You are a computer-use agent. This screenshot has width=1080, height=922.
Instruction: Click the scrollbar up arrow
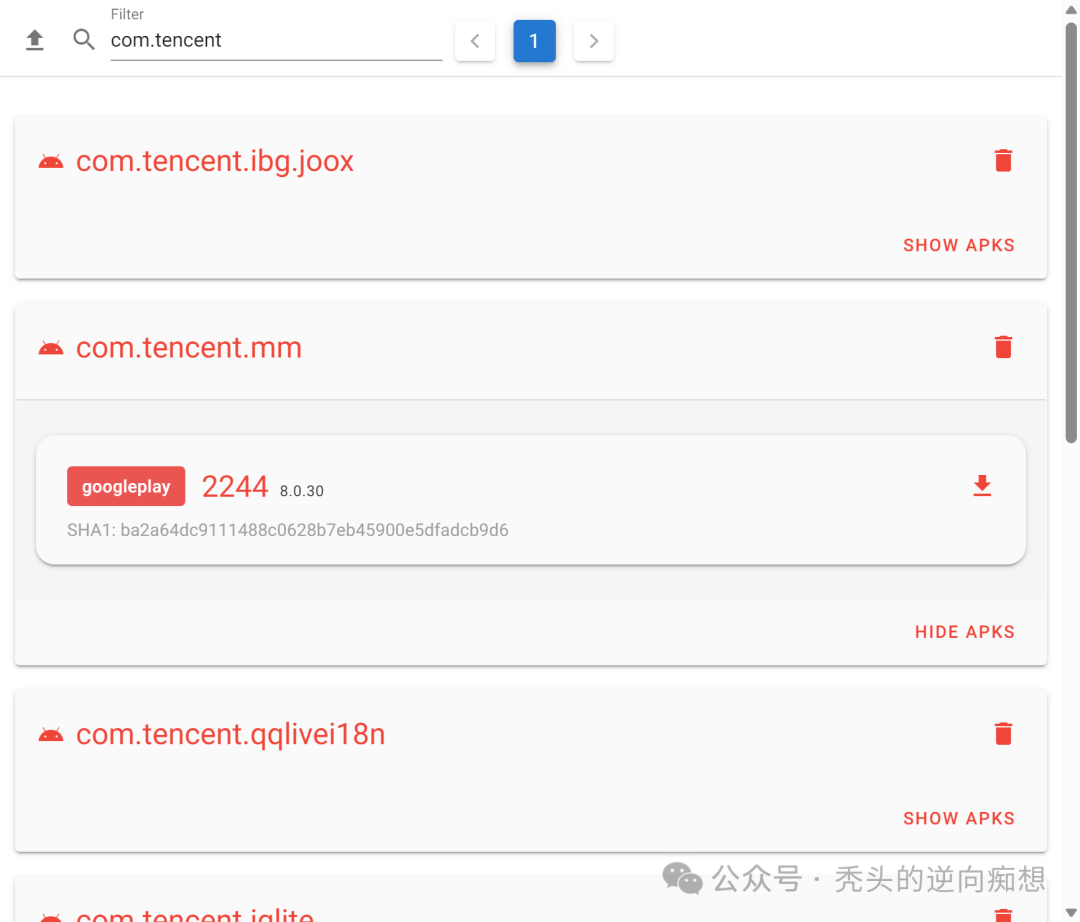tap(1071, 9)
